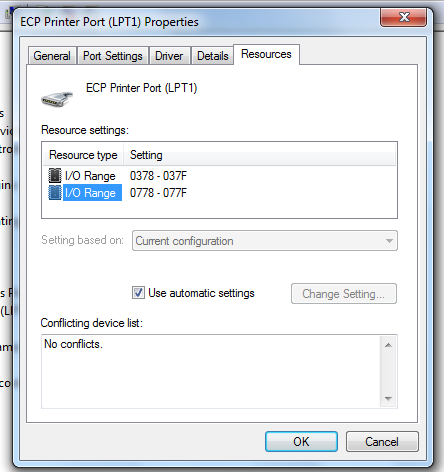Viewport: 444px width, 472px height.
Task: Click the Resource type column header
Action: [x=83, y=155]
